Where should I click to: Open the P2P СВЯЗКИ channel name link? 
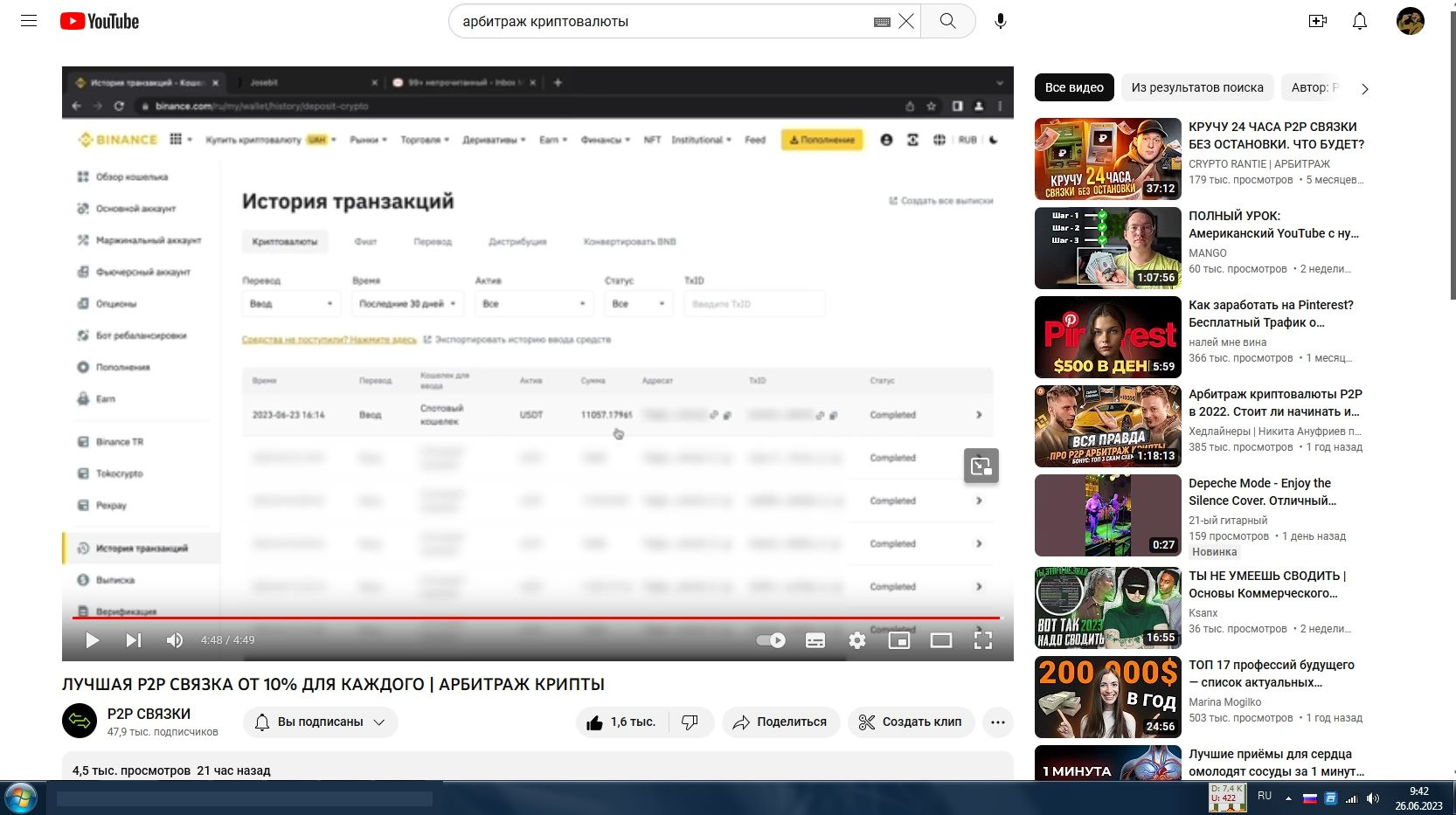[149, 714]
